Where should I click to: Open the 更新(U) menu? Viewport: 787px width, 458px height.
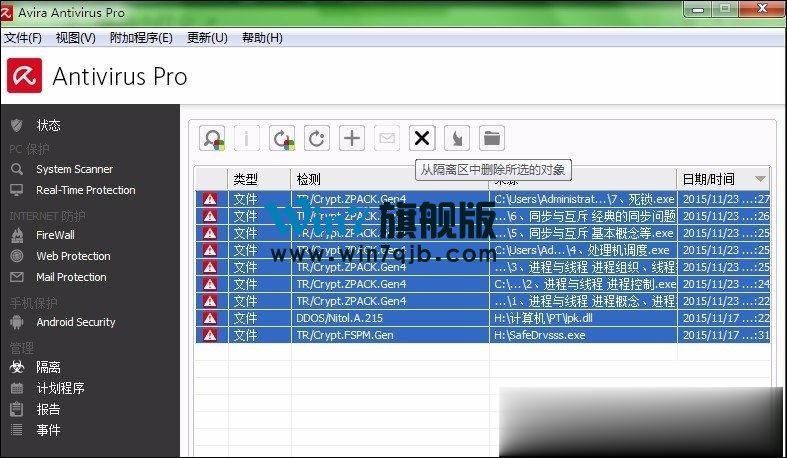(x=207, y=38)
